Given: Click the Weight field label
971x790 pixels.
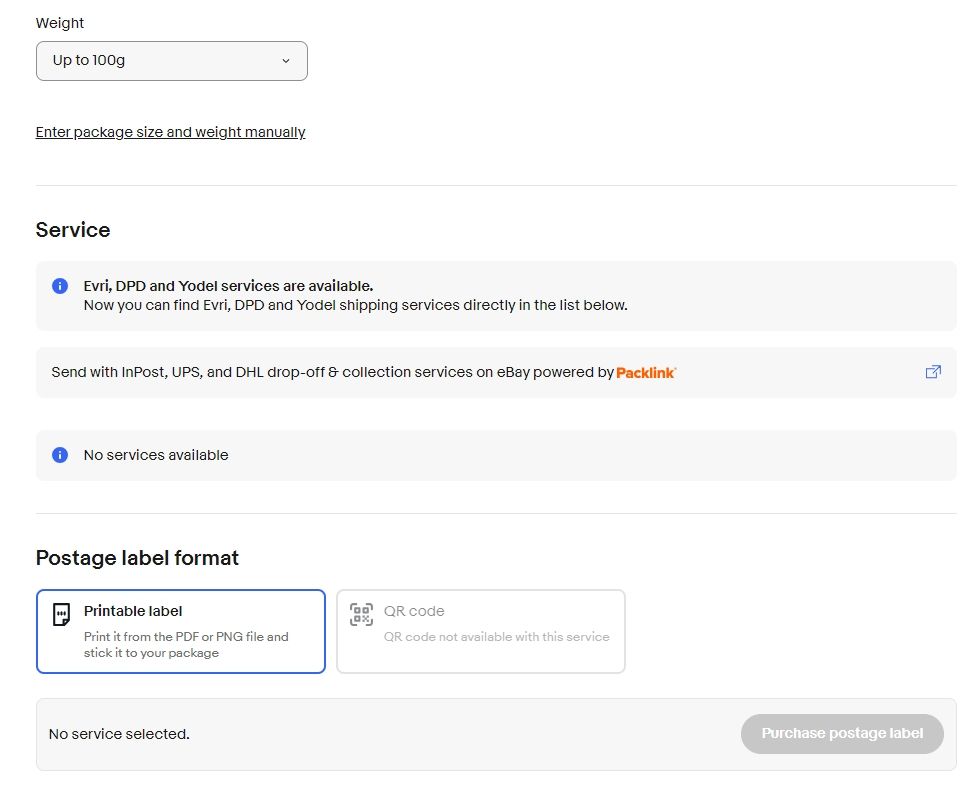Looking at the screenshot, I should click(60, 23).
